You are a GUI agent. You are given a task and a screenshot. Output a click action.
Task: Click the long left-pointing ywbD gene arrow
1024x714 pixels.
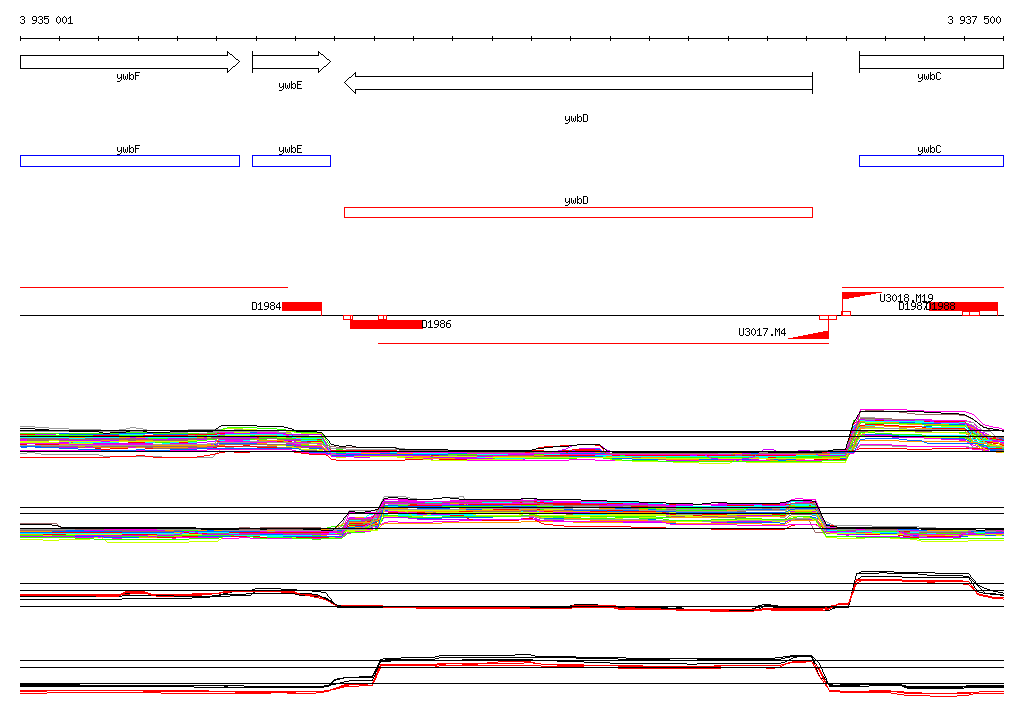coord(578,83)
